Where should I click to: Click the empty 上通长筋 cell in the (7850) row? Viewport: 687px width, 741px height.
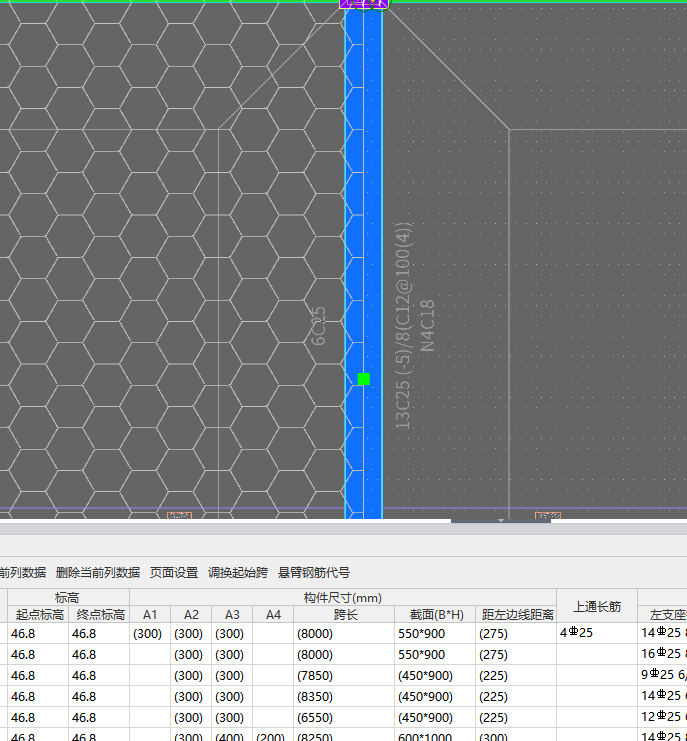(597, 676)
